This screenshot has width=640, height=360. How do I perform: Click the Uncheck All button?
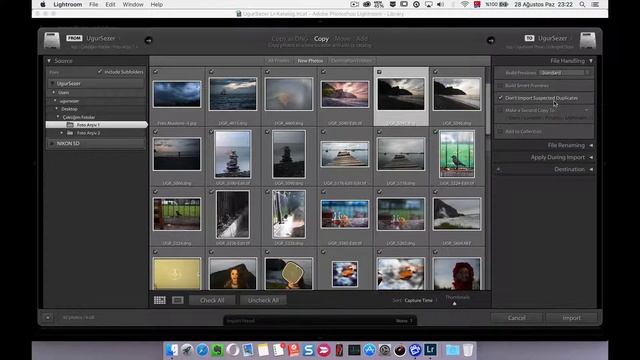coord(263,300)
